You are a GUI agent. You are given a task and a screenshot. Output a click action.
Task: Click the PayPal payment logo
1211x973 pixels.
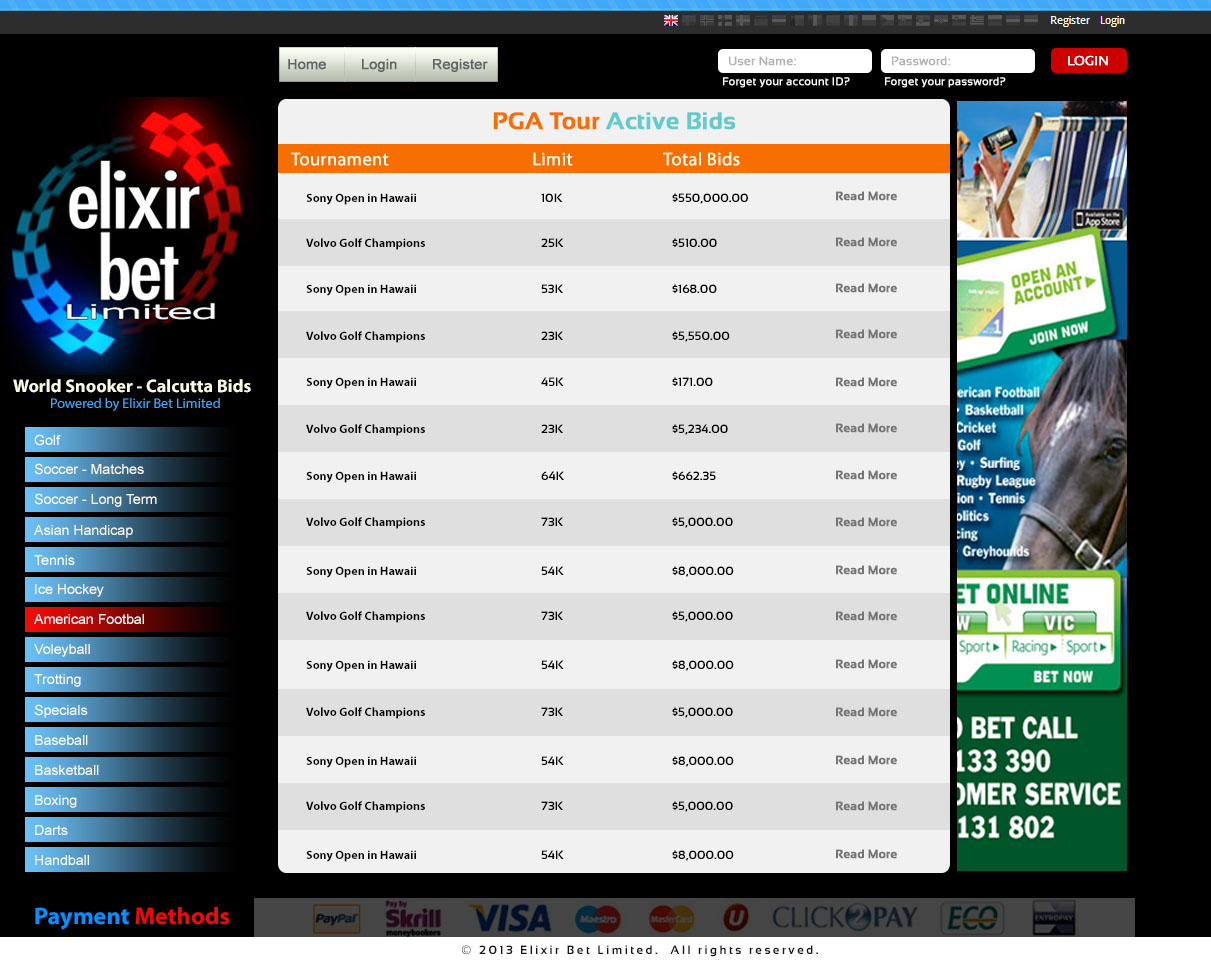click(x=336, y=918)
